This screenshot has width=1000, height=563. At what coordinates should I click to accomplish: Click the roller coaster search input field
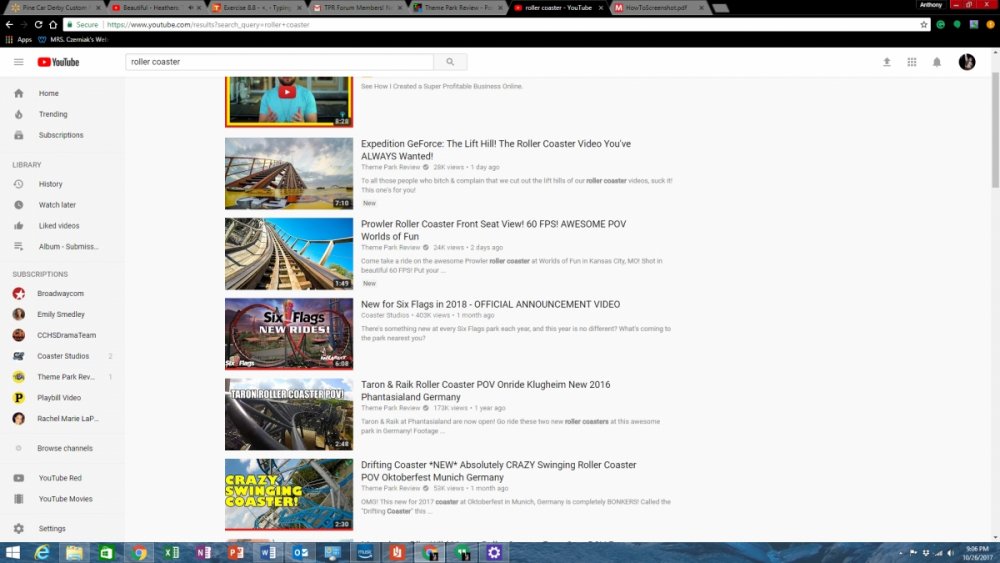point(279,62)
